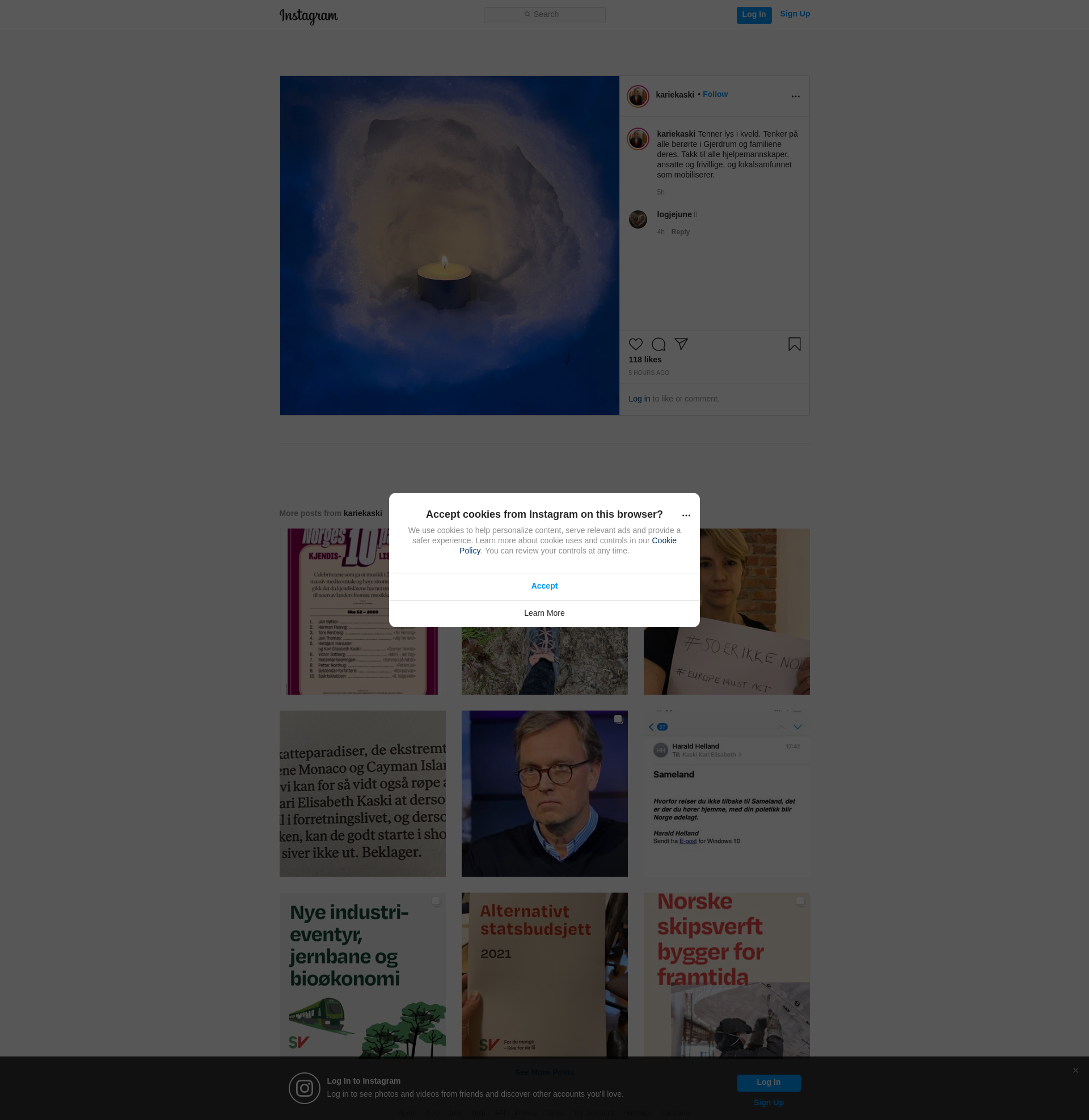Go home via Instagram logo
Image resolution: width=1089 pixels, height=1120 pixels.
(x=309, y=16)
